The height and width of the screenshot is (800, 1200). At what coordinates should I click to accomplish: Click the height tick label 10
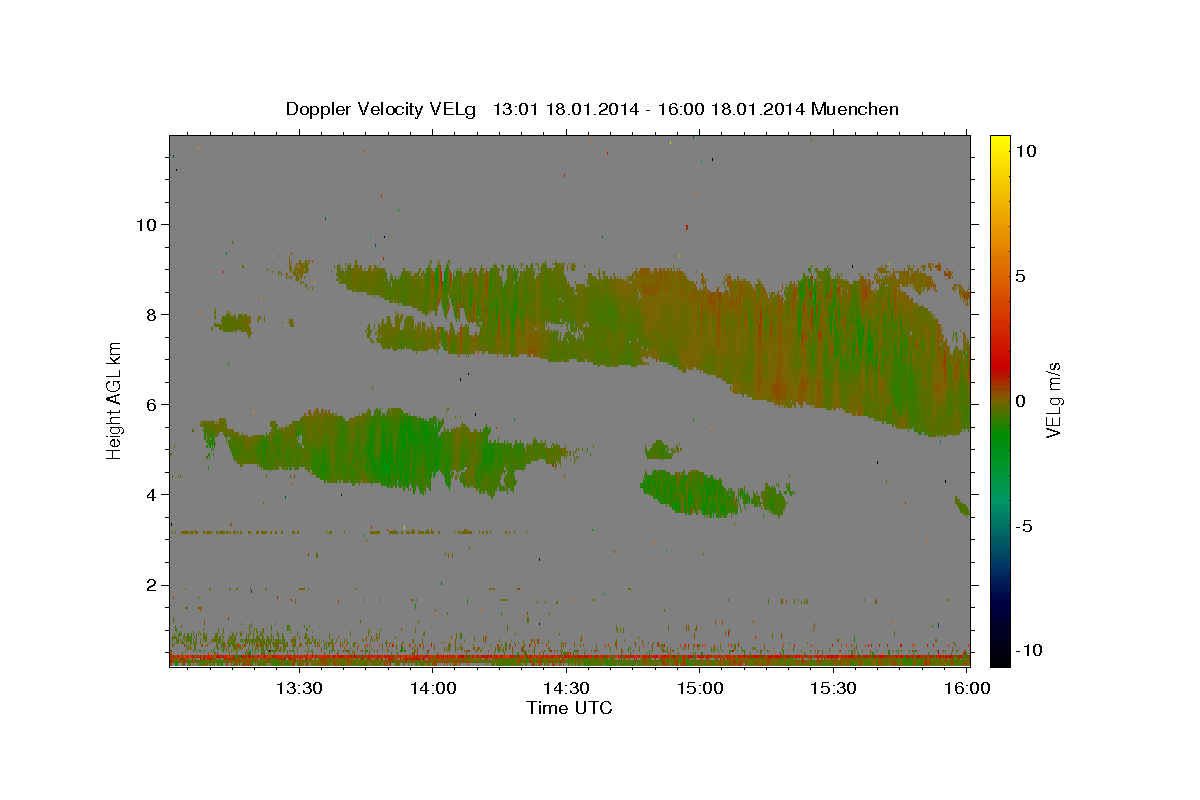pos(145,224)
